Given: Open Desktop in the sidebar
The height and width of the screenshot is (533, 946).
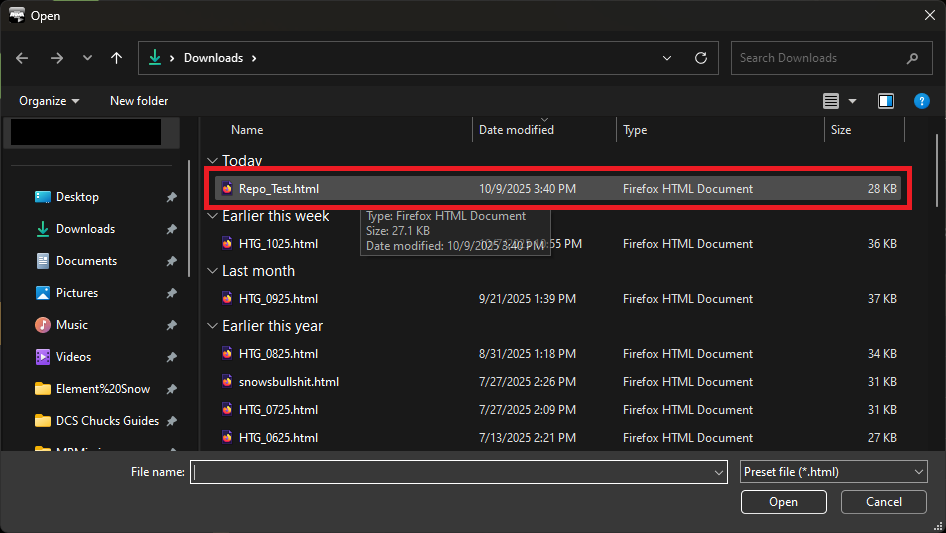Looking at the screenshot, I should [x=77, y=197].
